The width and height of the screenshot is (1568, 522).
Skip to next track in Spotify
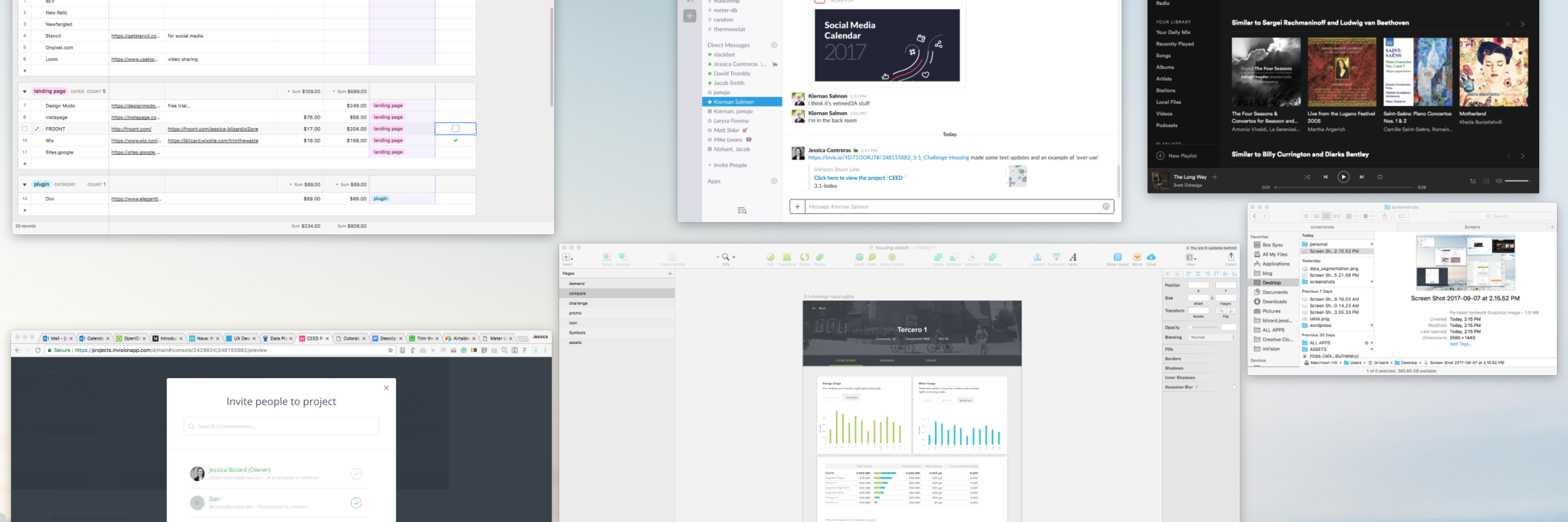point(1362,177)
